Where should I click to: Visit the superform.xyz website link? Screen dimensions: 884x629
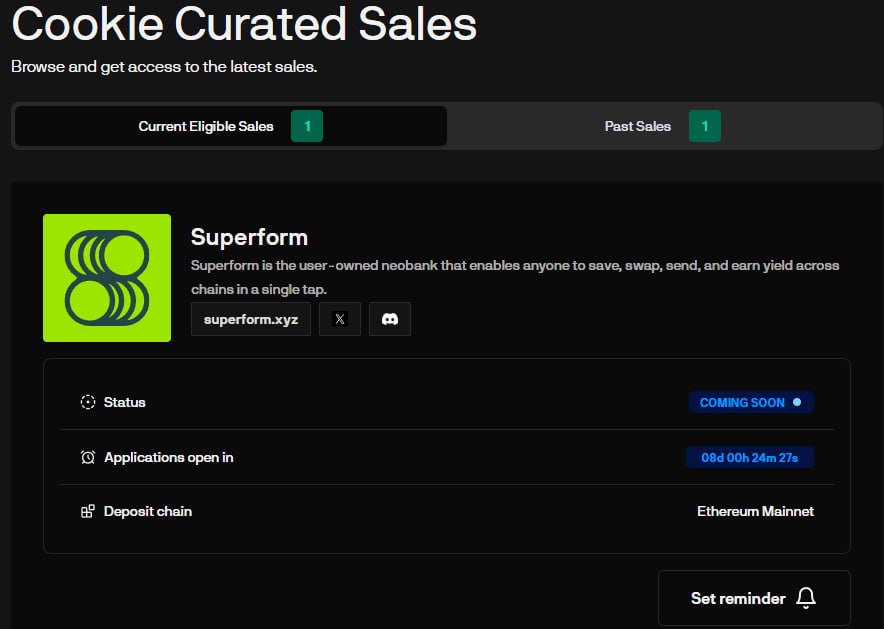[251, 319]
